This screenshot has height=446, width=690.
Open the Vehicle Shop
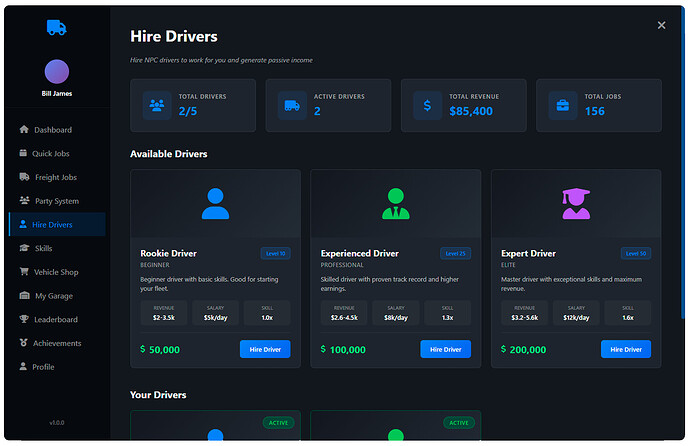56,272
